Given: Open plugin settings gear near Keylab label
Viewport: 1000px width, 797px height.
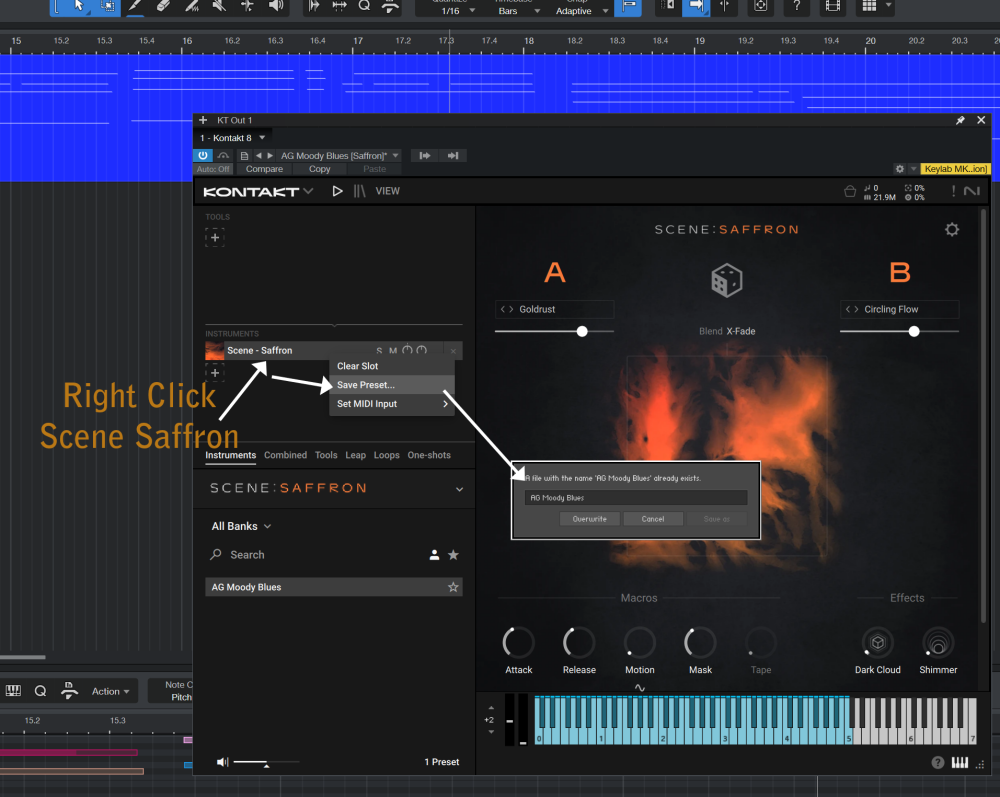Looking at the screenshot, I should click(x=899, y=169).
